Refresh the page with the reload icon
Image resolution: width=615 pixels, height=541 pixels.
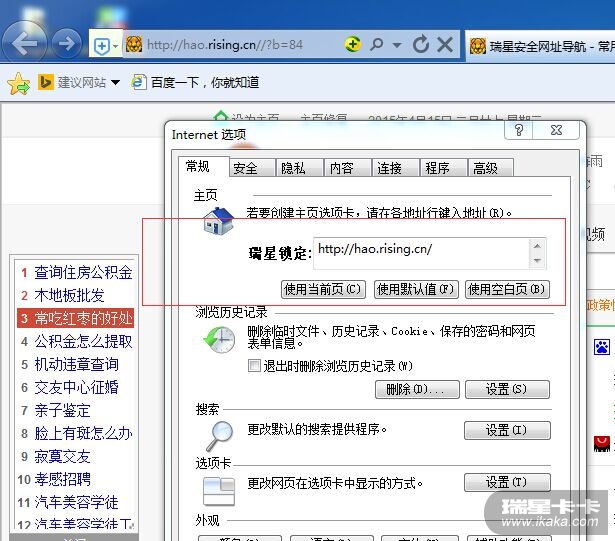[x=421, y=44]
